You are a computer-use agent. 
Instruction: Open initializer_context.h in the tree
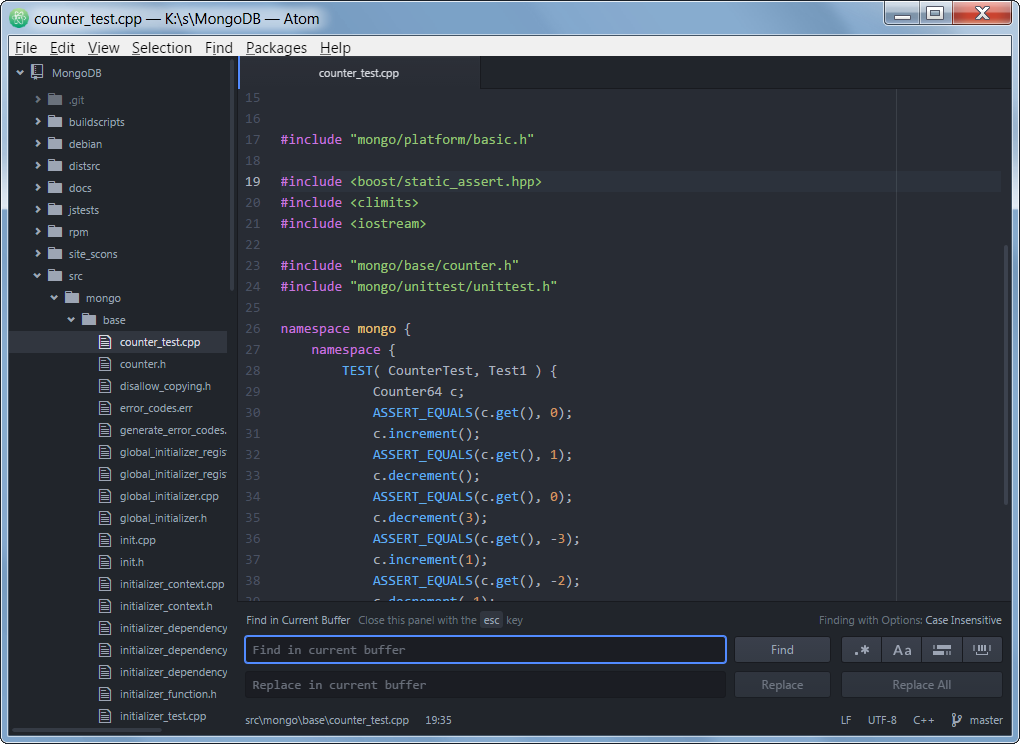[166, 606]
